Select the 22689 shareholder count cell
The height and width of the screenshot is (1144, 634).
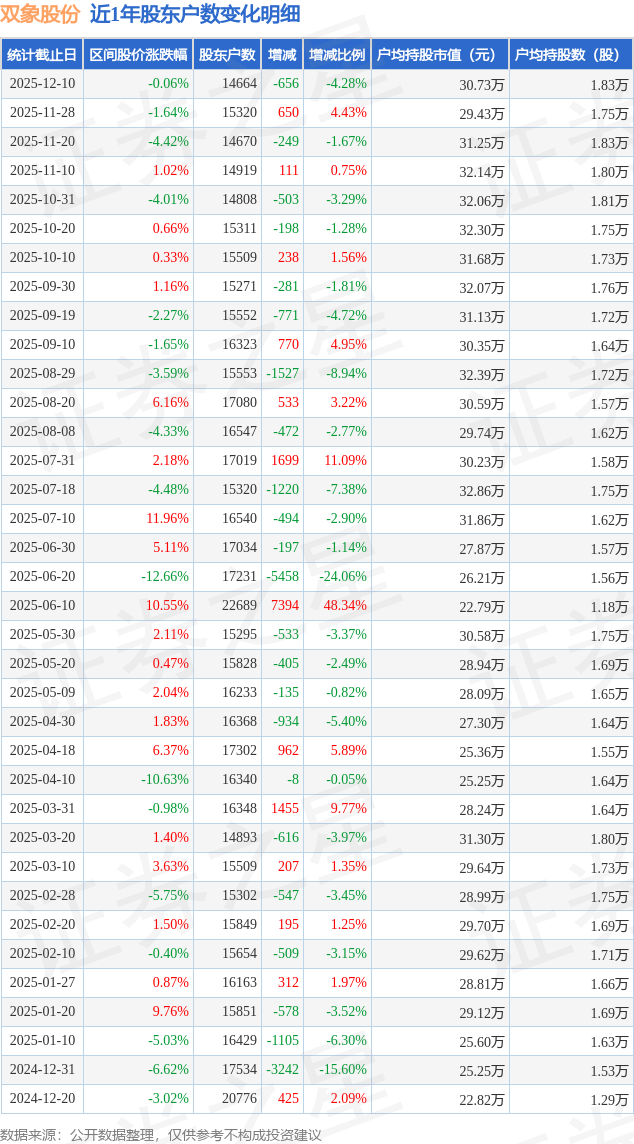point(239,606)
